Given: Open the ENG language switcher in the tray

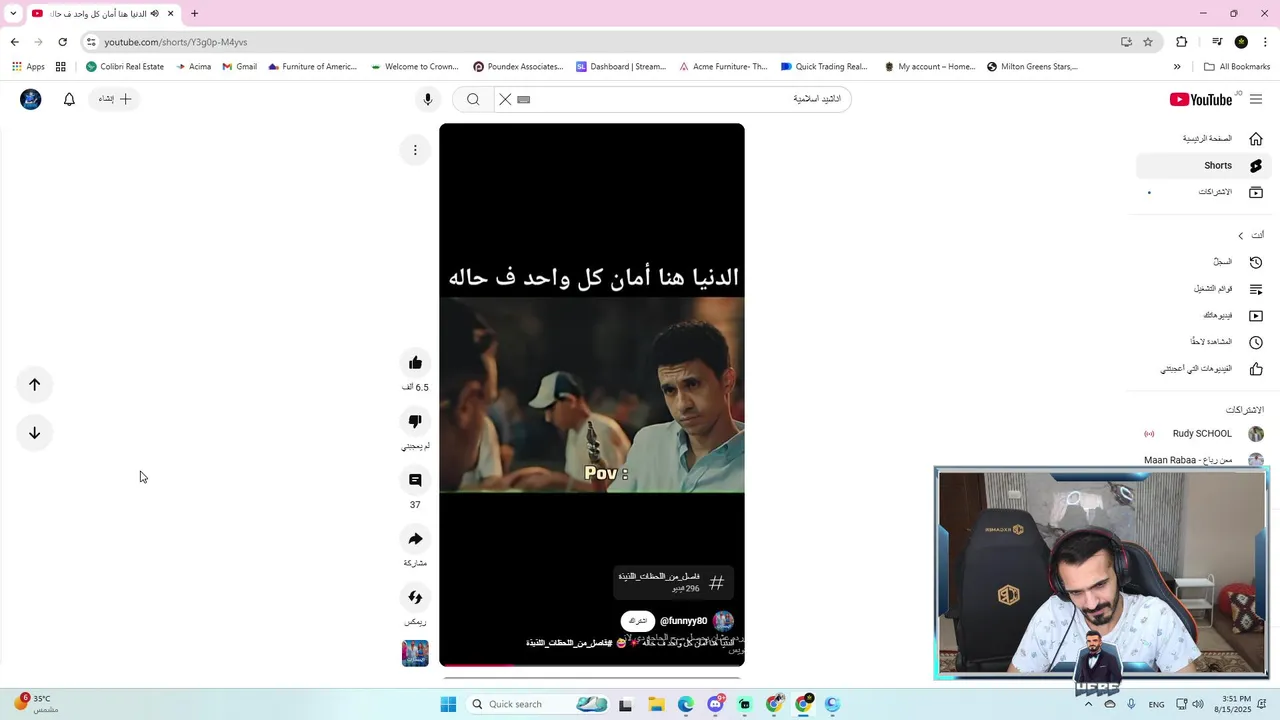Looking at the screenshot, I should (1156, 704).
